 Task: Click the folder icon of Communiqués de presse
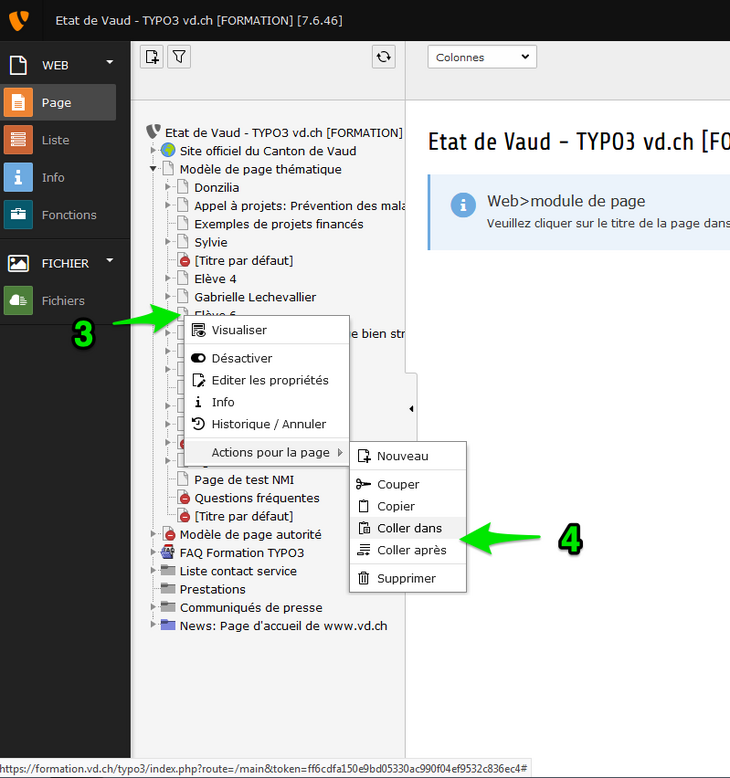pos(168,607)
